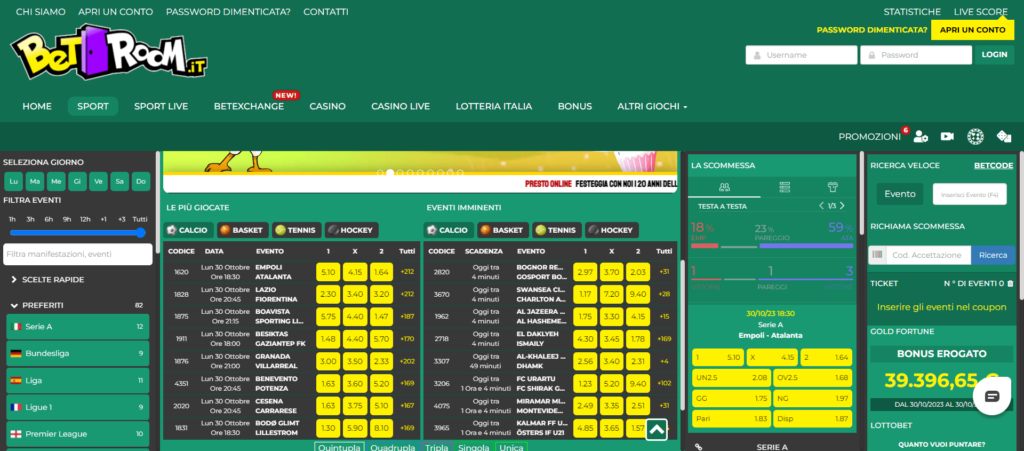Go to next Testa a Testa page
The height and width of the screenshot is (451, 1024).
pyautogui.click(x=842, y=206)
